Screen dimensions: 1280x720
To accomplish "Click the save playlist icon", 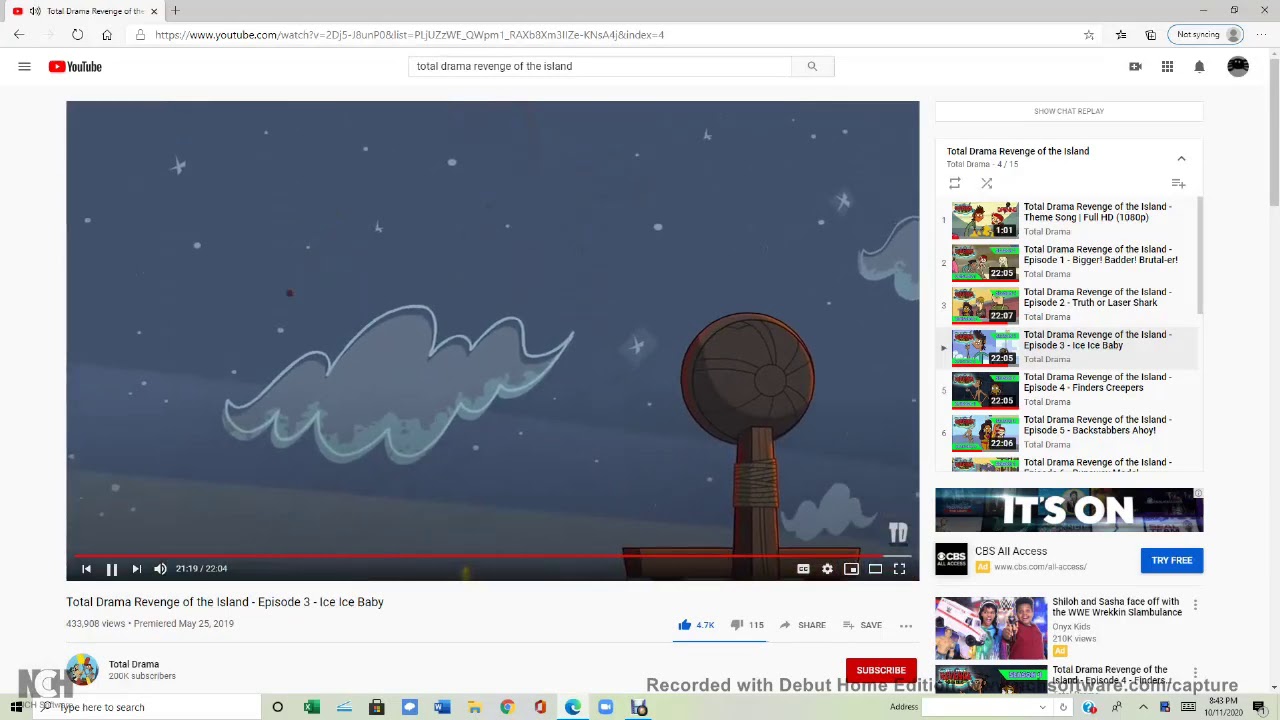I will 1178,184.
